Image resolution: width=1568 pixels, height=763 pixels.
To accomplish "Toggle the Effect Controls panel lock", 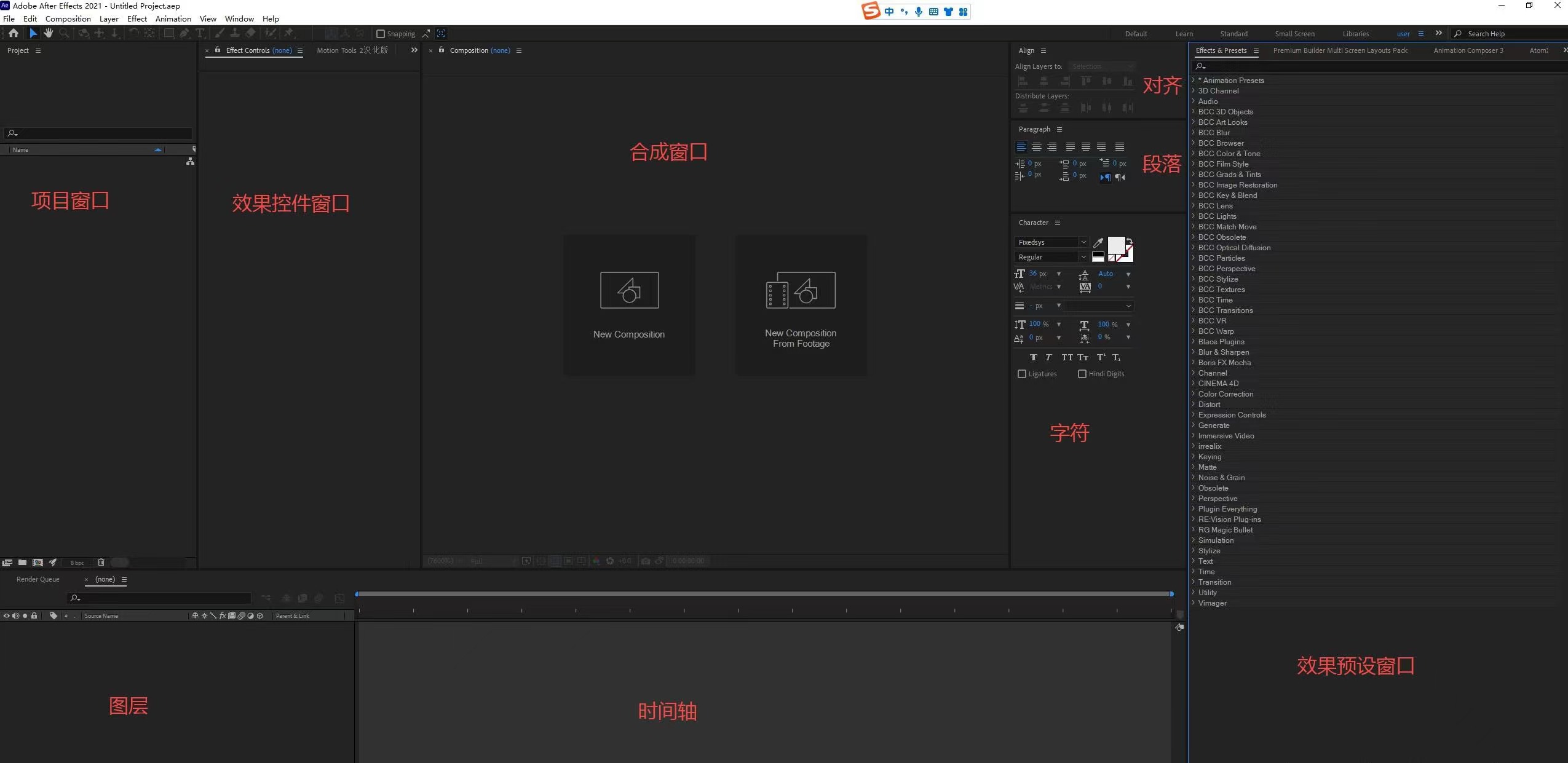I will click(218, 50).
